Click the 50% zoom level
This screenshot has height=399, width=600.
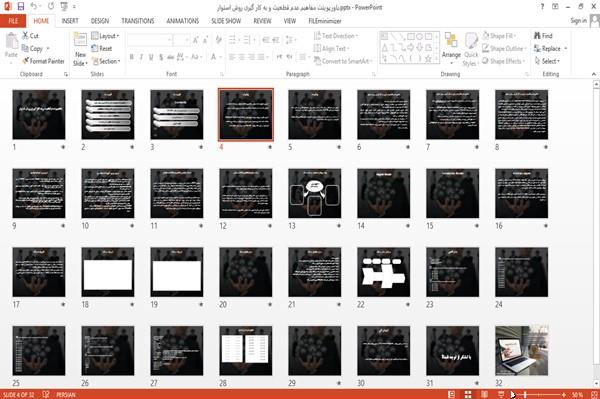point(577,394)
